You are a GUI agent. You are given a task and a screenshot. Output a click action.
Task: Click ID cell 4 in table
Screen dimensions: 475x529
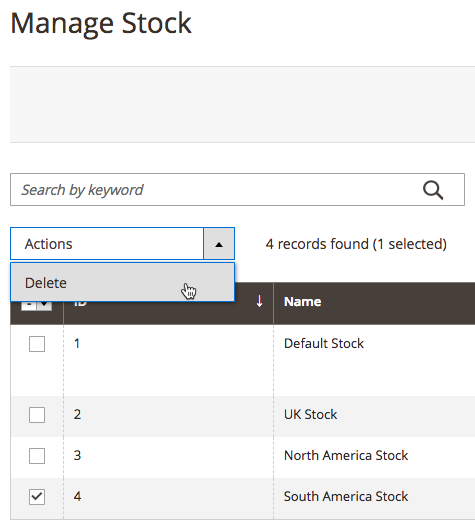[77, 496]
